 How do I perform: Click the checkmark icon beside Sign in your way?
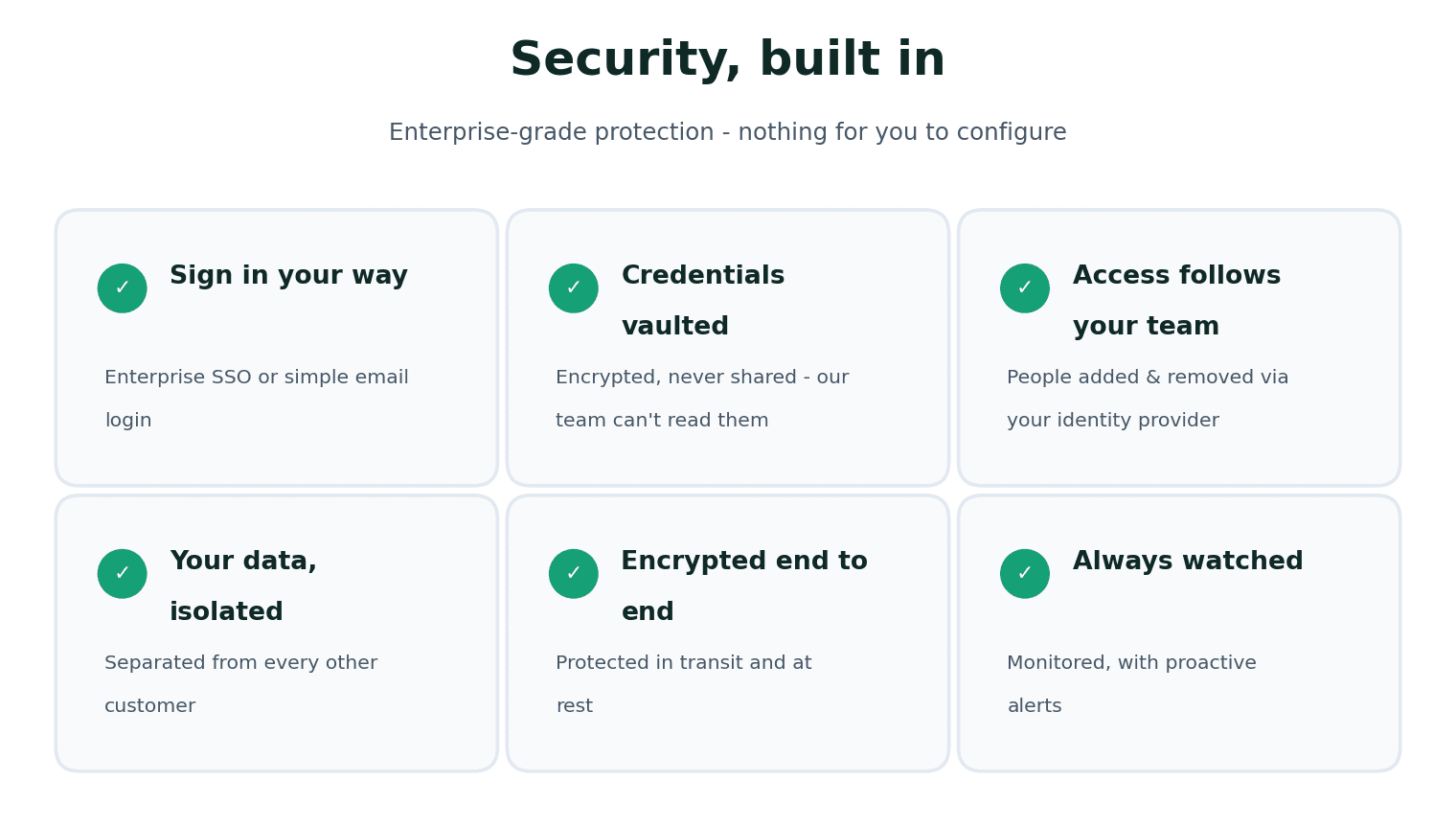tap(122, 288)
